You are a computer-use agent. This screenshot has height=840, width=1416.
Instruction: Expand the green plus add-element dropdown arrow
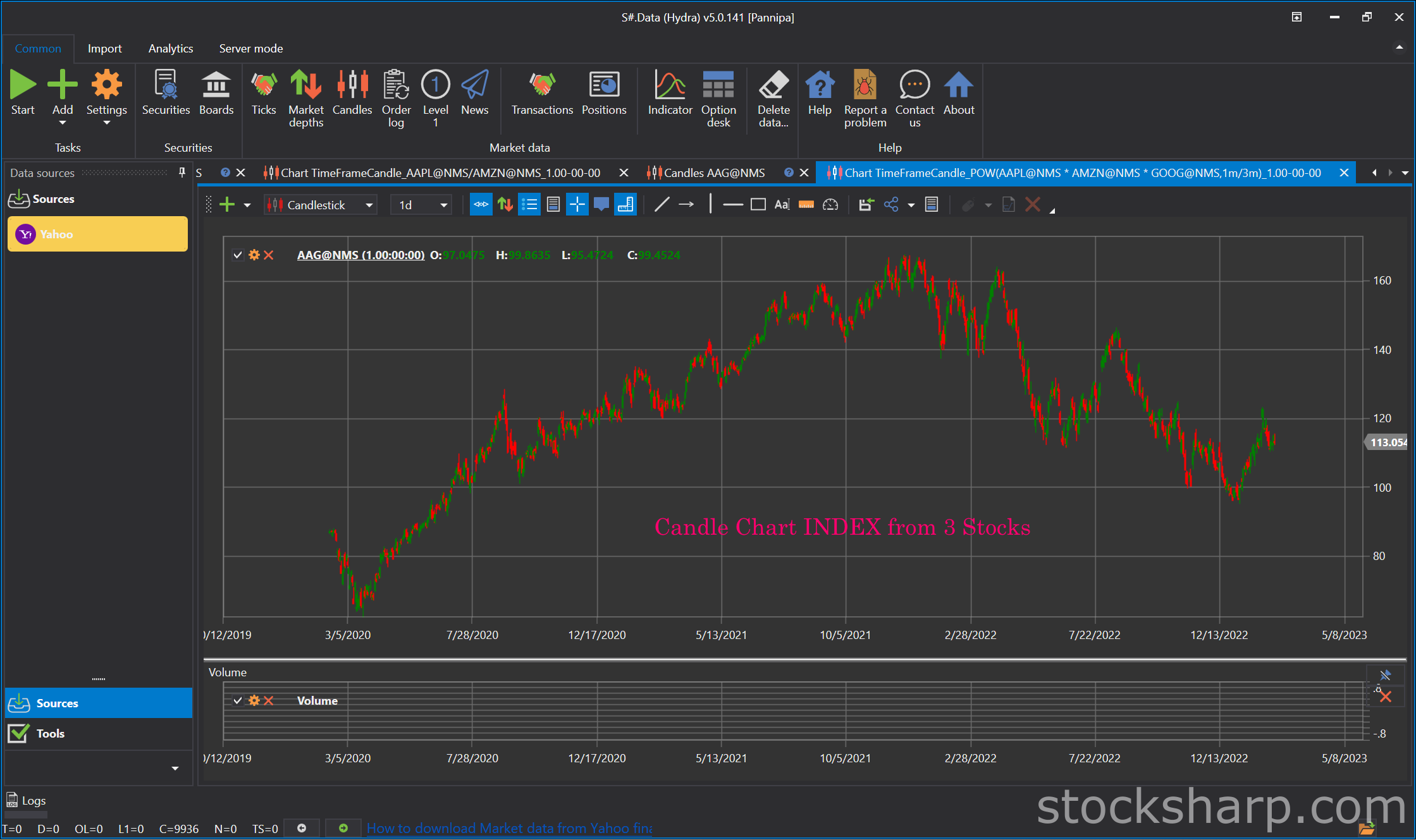[x=247, y=205]
